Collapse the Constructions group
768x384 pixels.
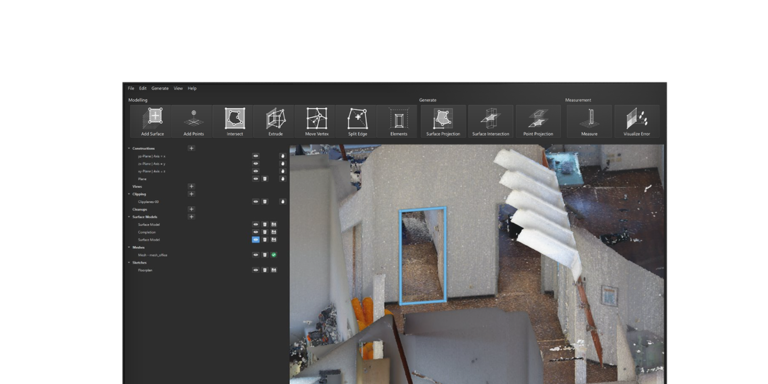pos(129,148)
